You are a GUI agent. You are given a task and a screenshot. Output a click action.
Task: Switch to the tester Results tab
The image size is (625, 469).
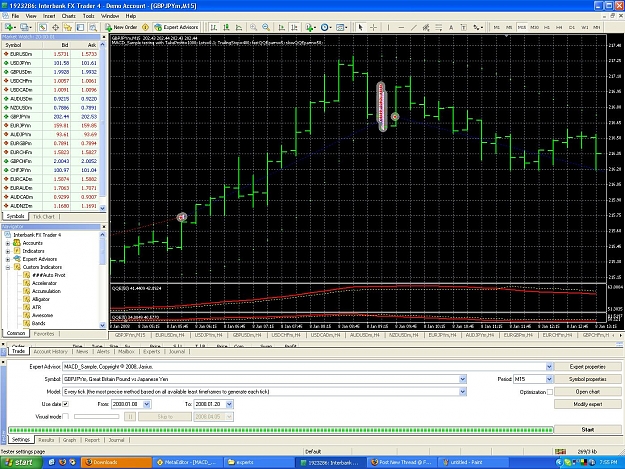pyautogui.click(x=46, y=440)
